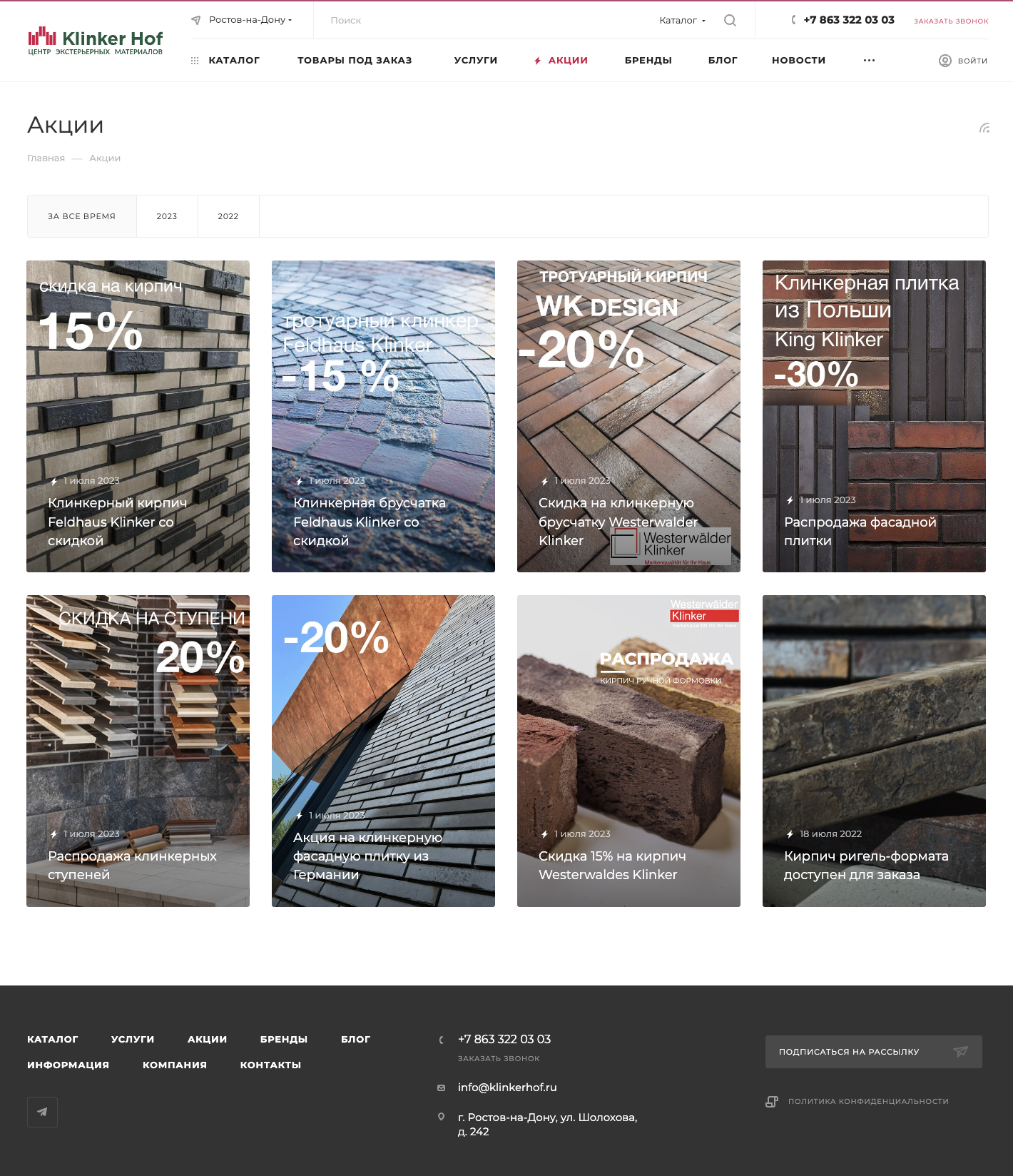Click the catalog grid dots icon
Viewport: 1013px width, 1176px height.
coord(195,61)
